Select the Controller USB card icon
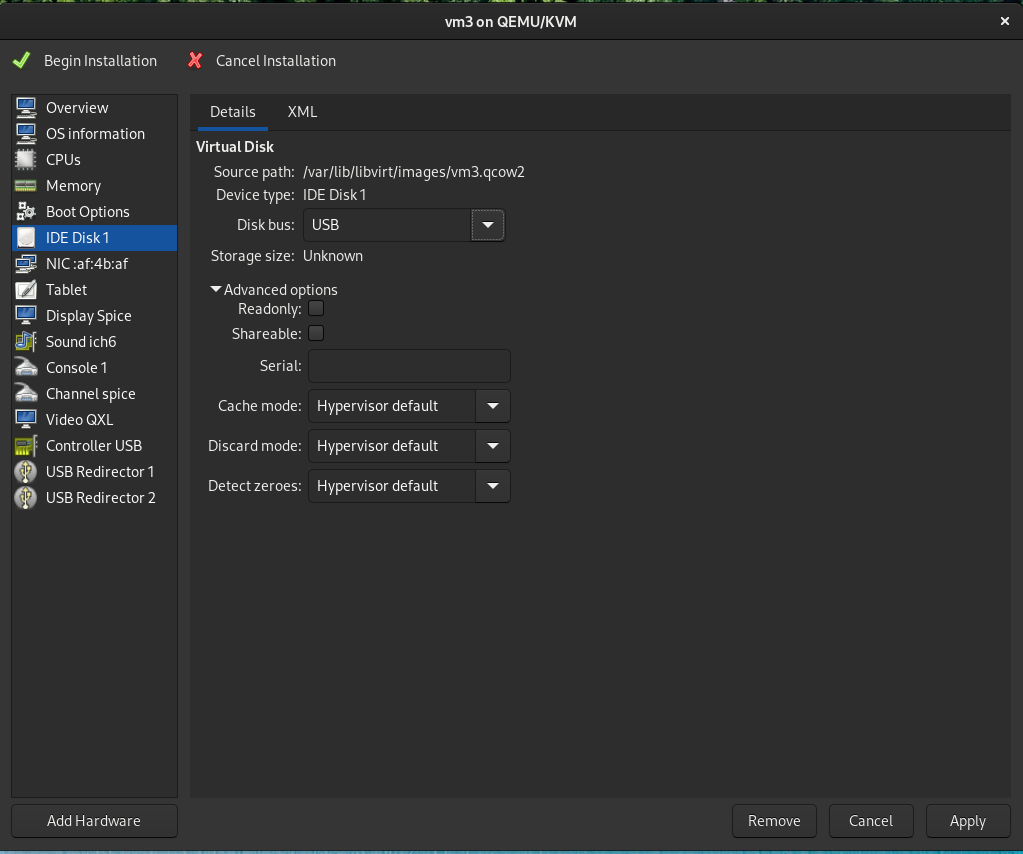This screenshot has height=854, width=1023. (x=27, y=446)
